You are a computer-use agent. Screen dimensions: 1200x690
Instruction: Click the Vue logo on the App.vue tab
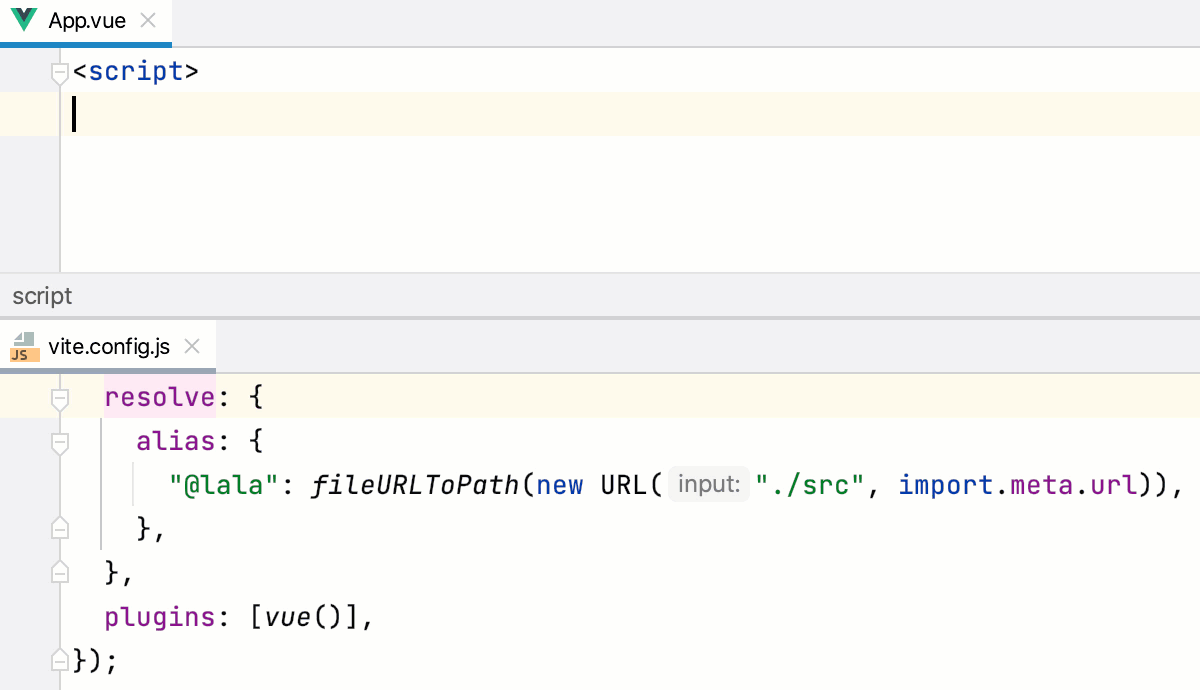22,19
